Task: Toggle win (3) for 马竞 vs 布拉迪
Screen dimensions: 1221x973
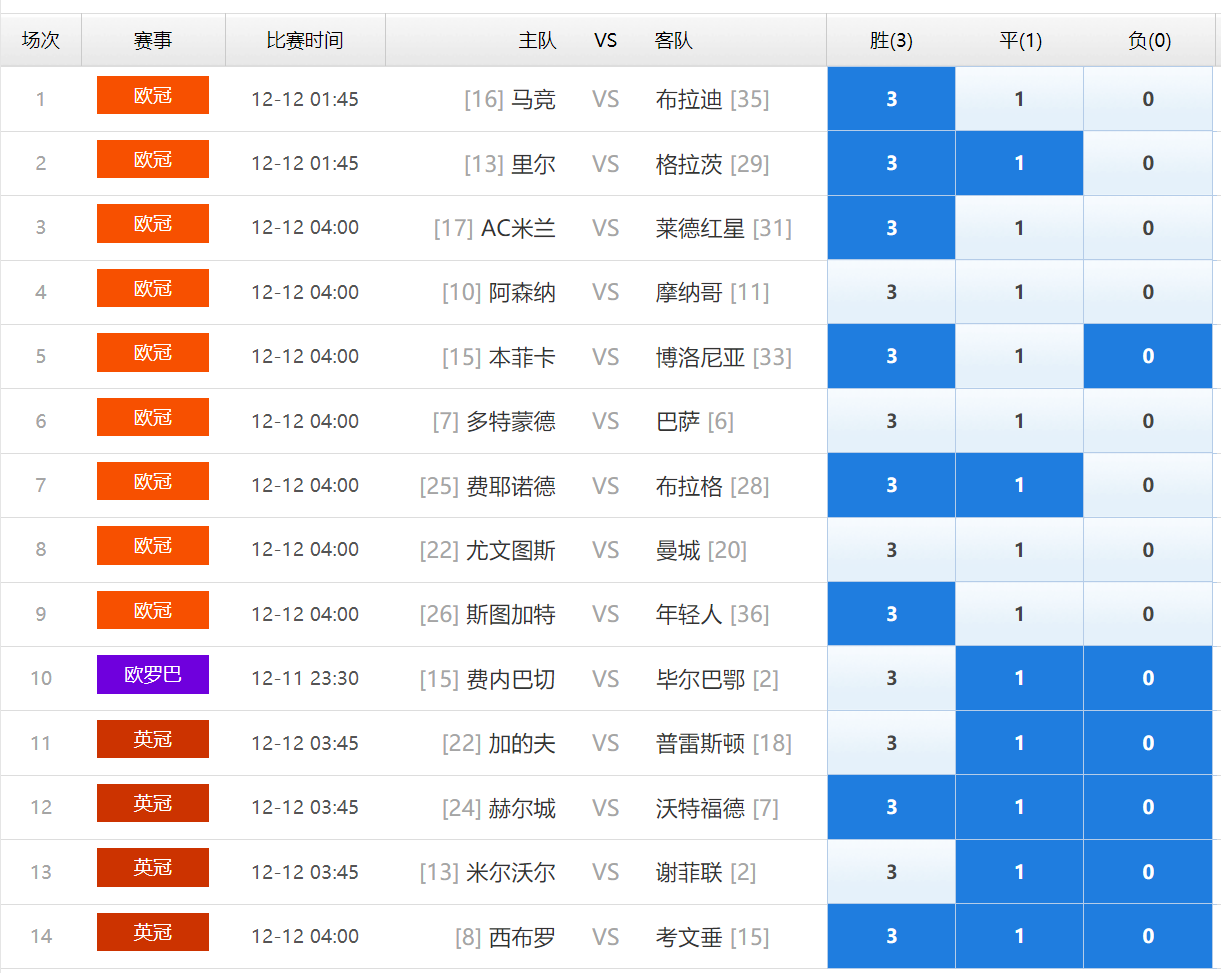Action: pos(891,99)
